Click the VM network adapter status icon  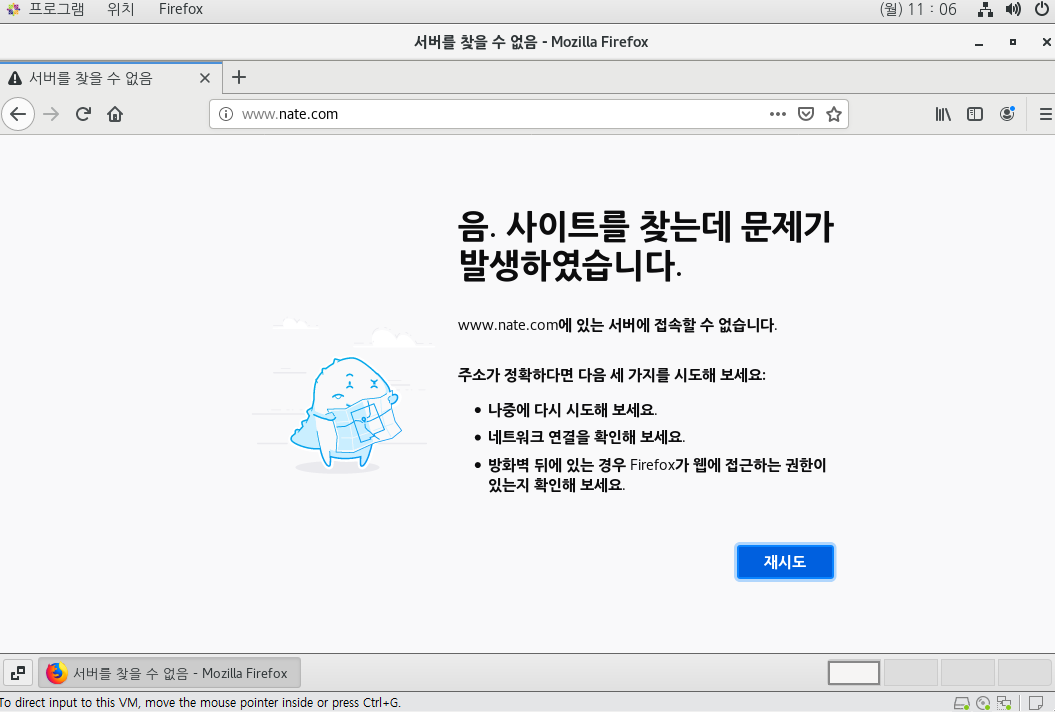coord(1004,703)
